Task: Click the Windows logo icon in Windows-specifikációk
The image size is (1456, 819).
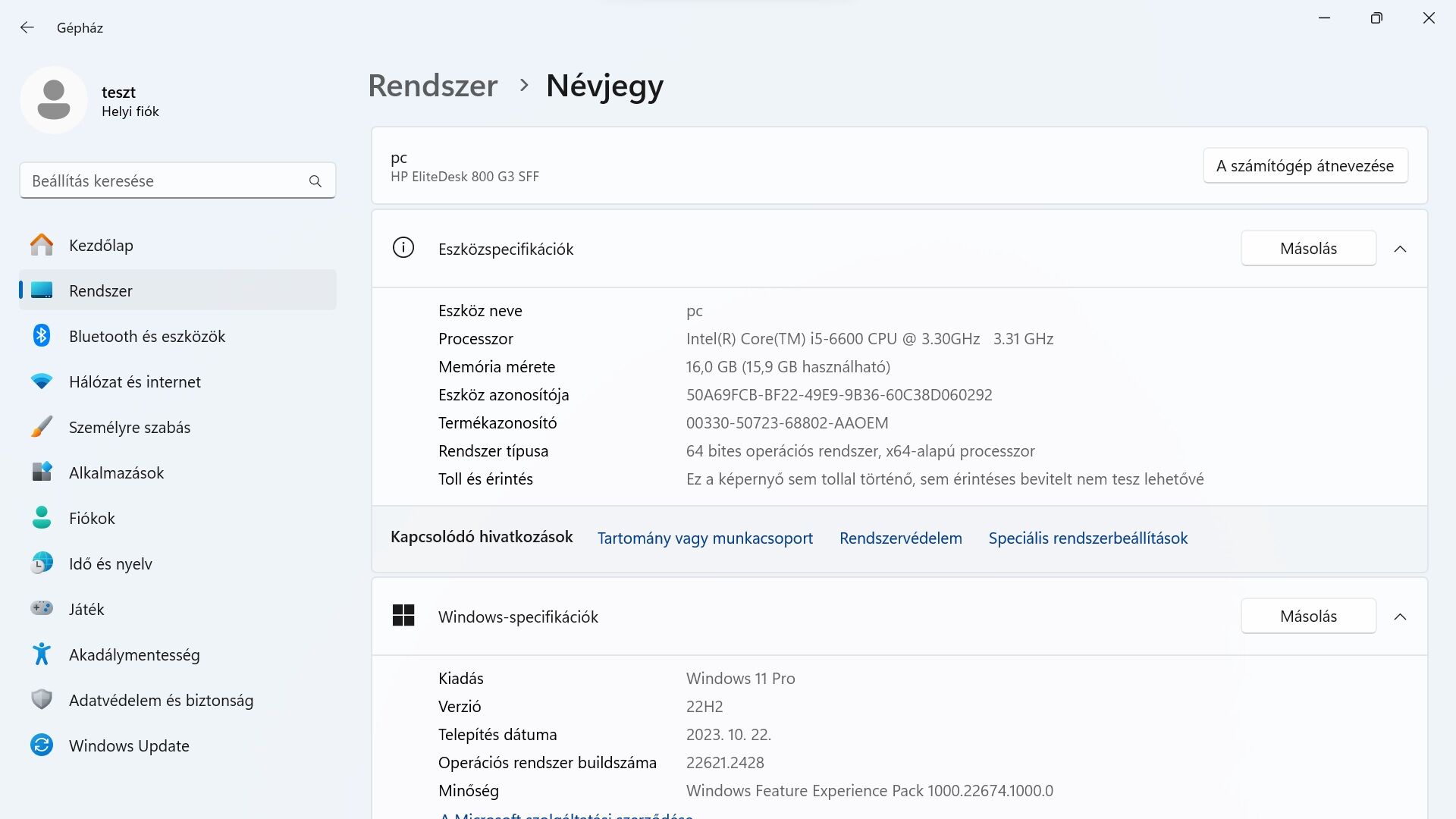Action: click(x=403, y=616)
